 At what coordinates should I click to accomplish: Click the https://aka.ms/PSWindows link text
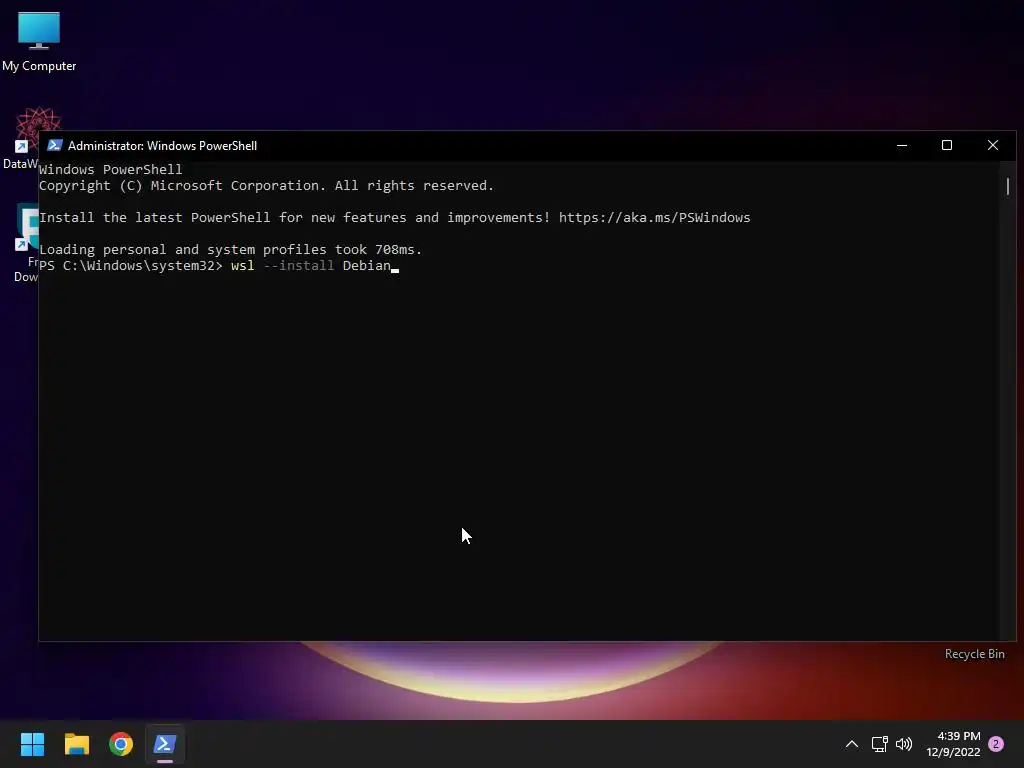tap(654, 217)
